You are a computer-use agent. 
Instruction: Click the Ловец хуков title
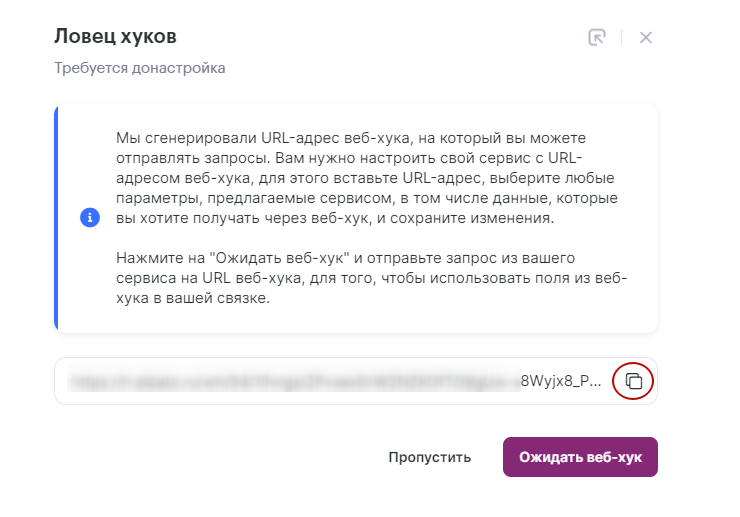[x=115, y=36]
